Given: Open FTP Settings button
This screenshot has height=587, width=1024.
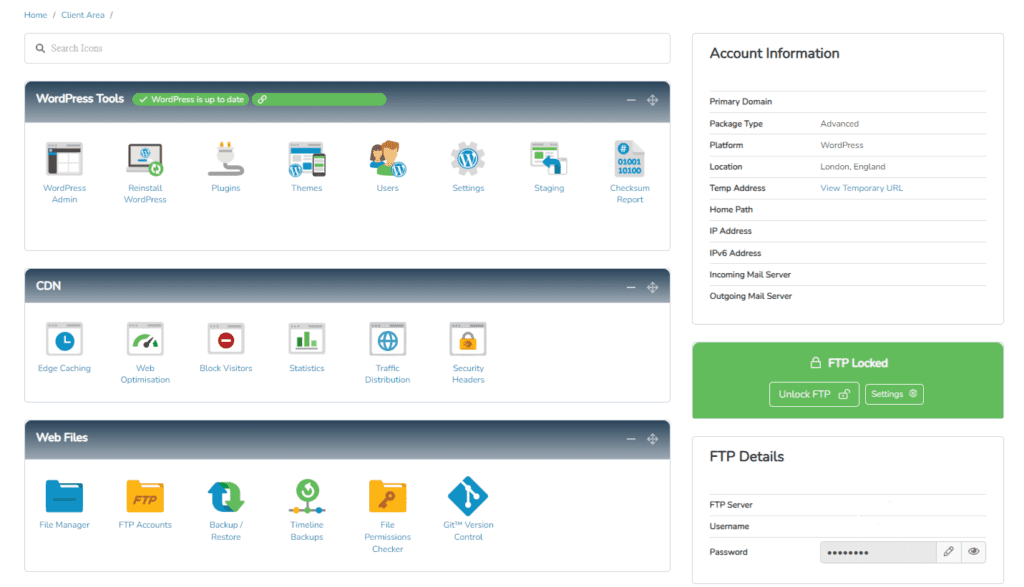Looking at the screenshot, I should tap(894, 394).
